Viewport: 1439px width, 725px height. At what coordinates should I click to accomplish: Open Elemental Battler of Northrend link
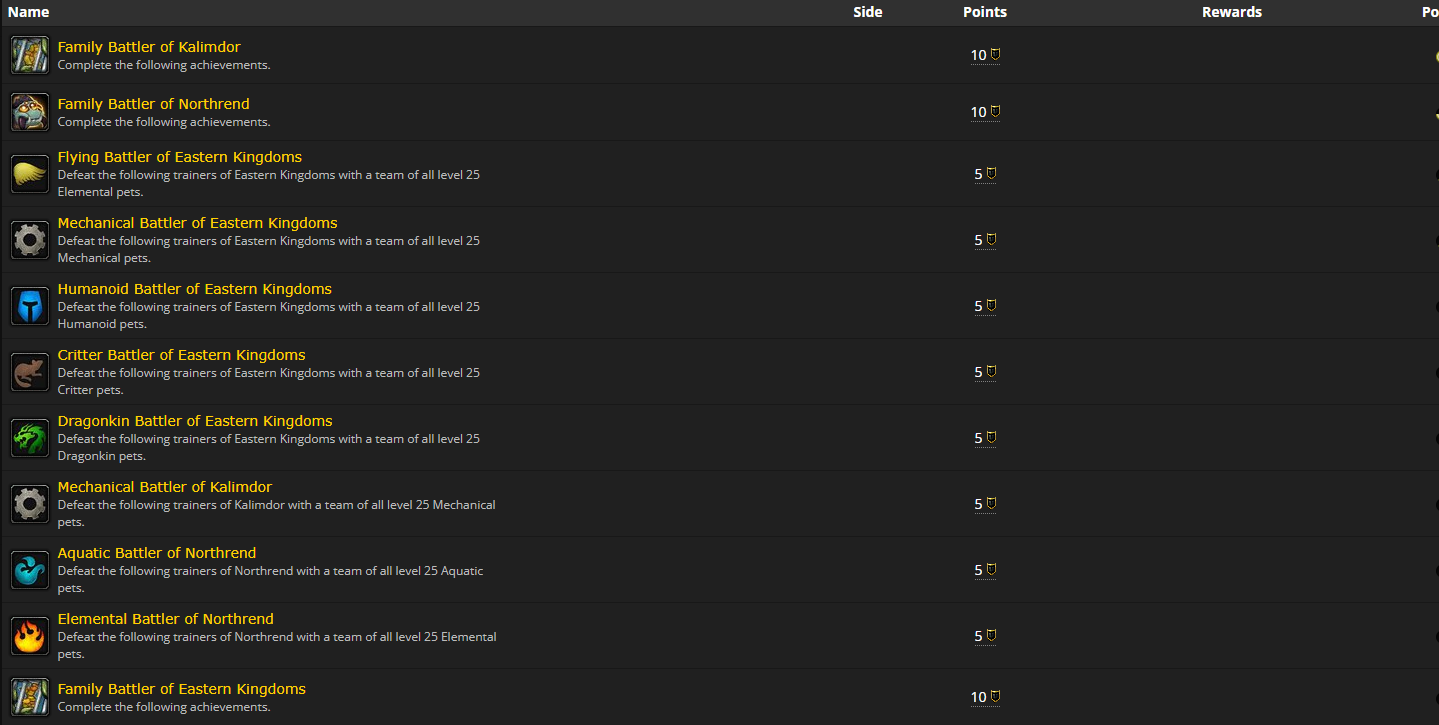pos(166,619)
